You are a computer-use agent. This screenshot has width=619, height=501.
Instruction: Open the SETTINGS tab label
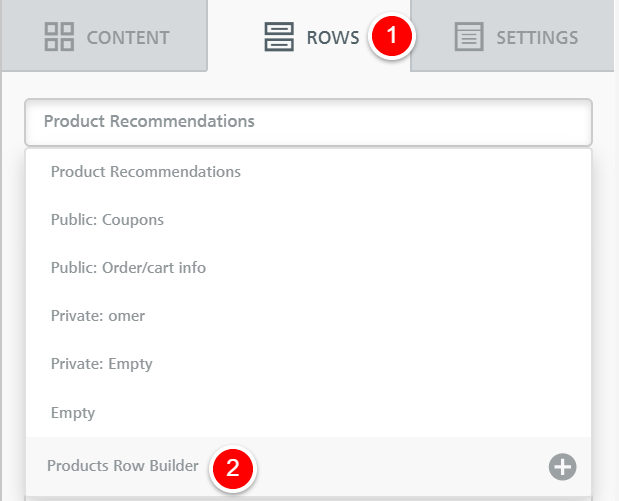[x=537, y=38]
